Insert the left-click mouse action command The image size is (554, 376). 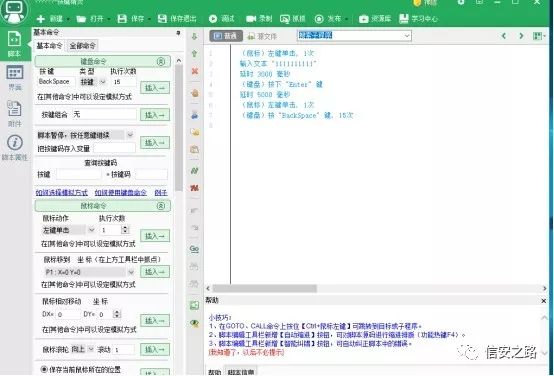click(x=155, y=236)
